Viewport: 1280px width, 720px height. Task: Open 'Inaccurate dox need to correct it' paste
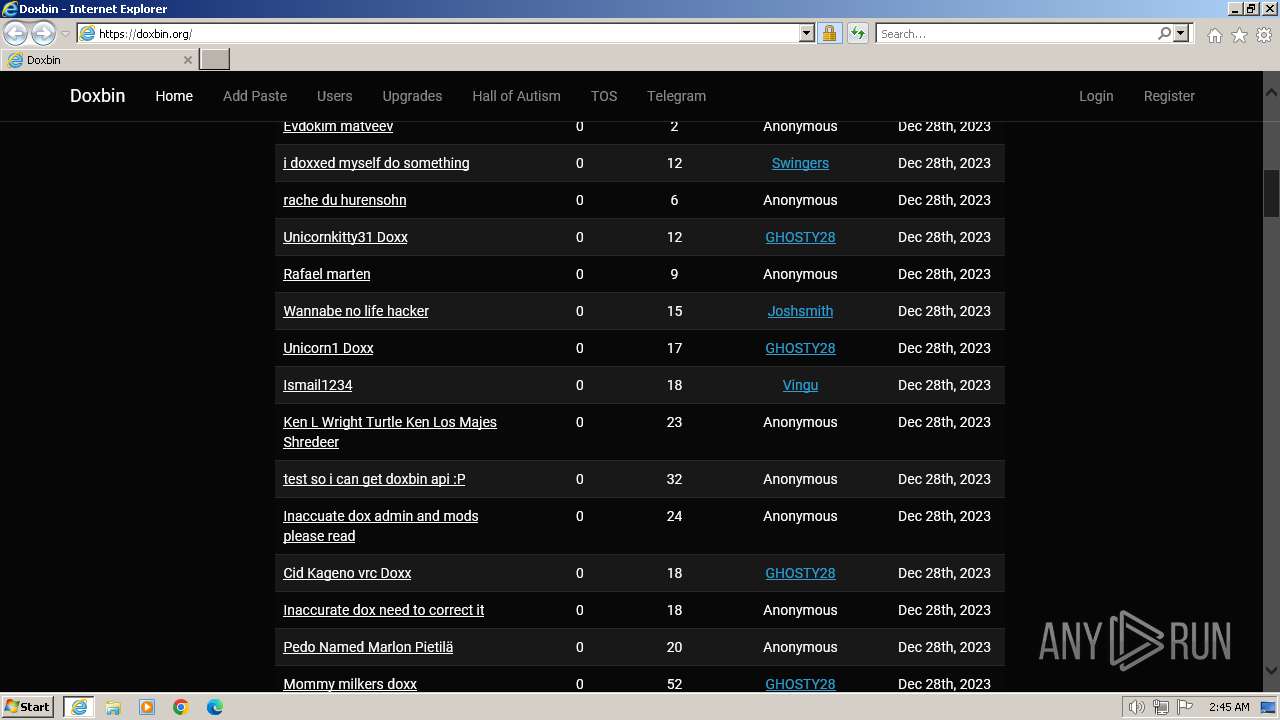[383, 610]
